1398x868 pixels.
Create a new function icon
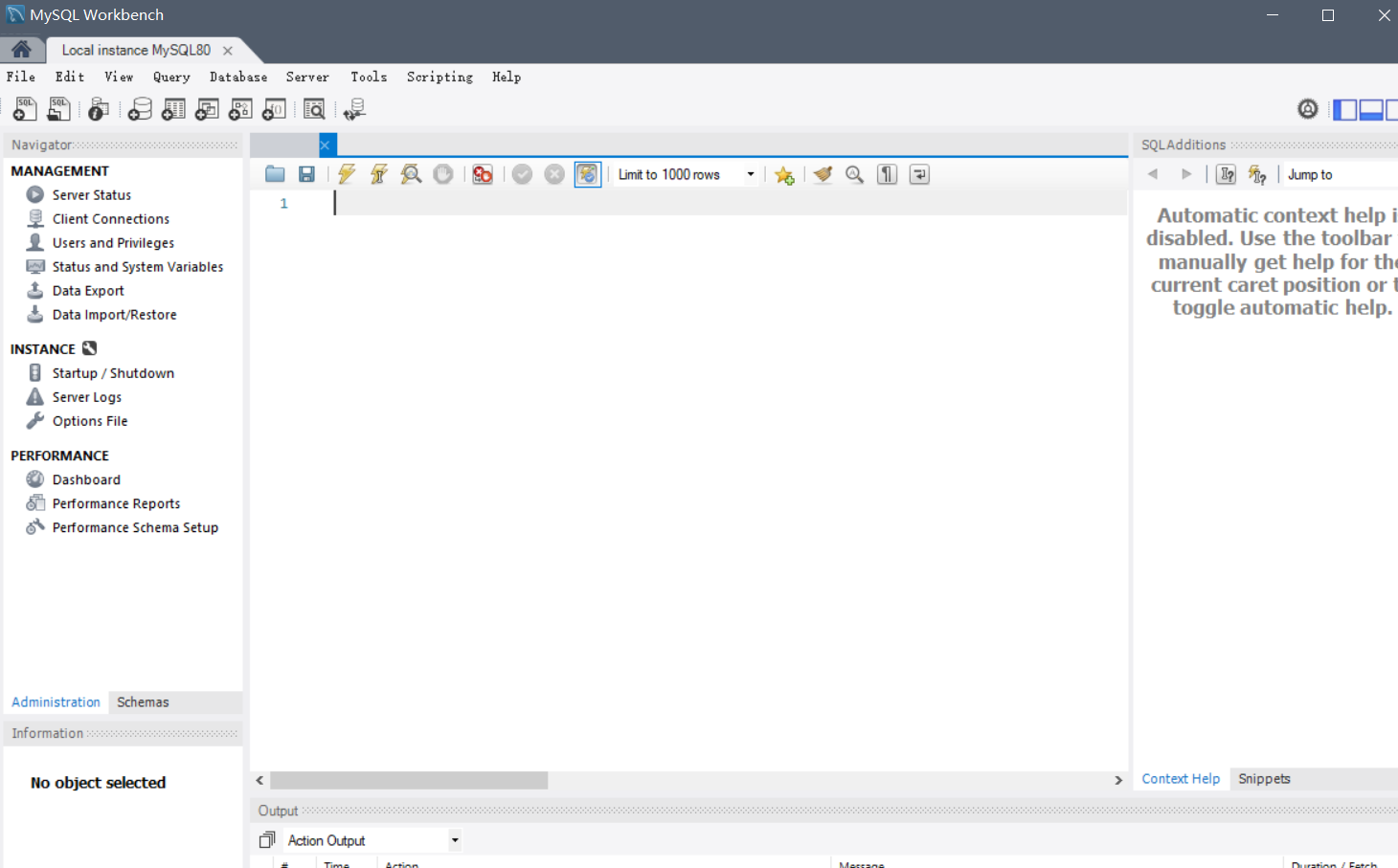pyautogui.click(x=274, y=109)
